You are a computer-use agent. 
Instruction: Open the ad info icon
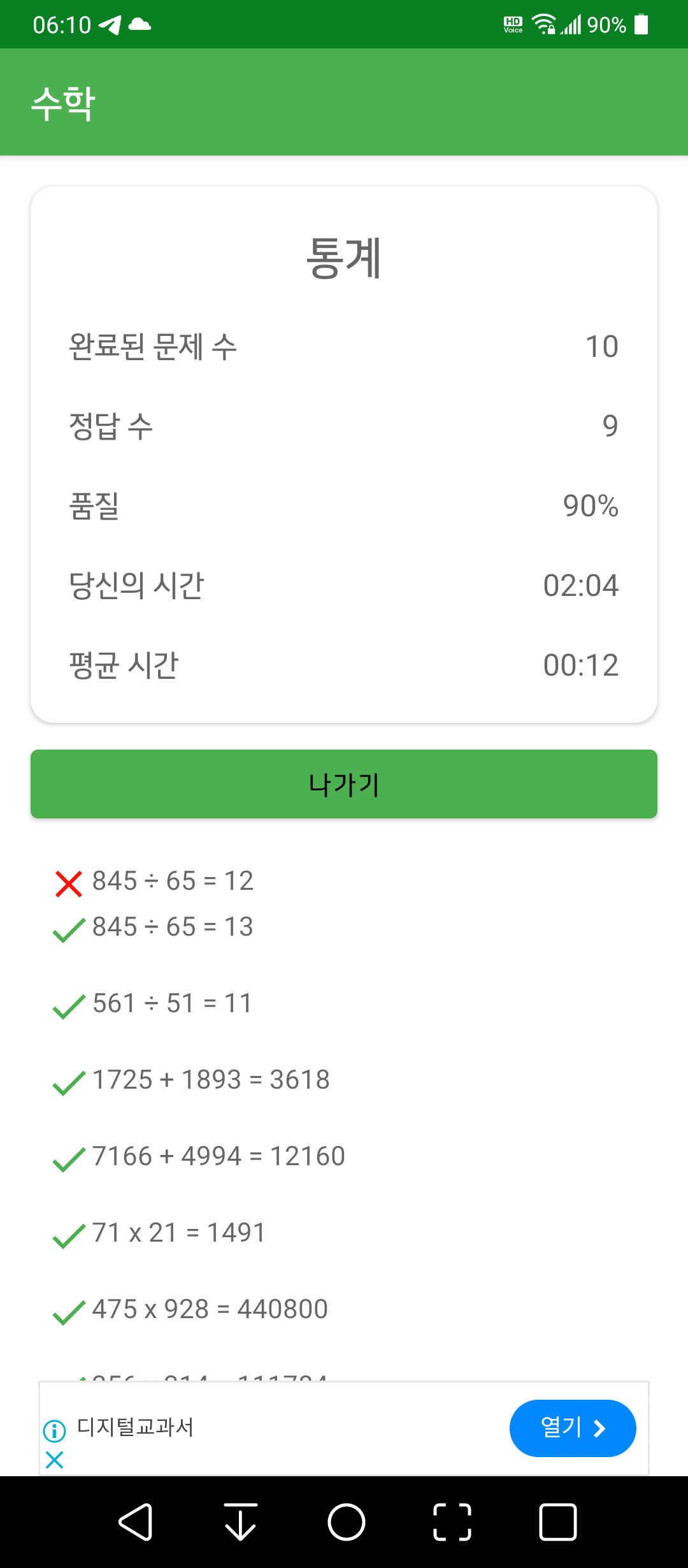tap(55, 1431)
